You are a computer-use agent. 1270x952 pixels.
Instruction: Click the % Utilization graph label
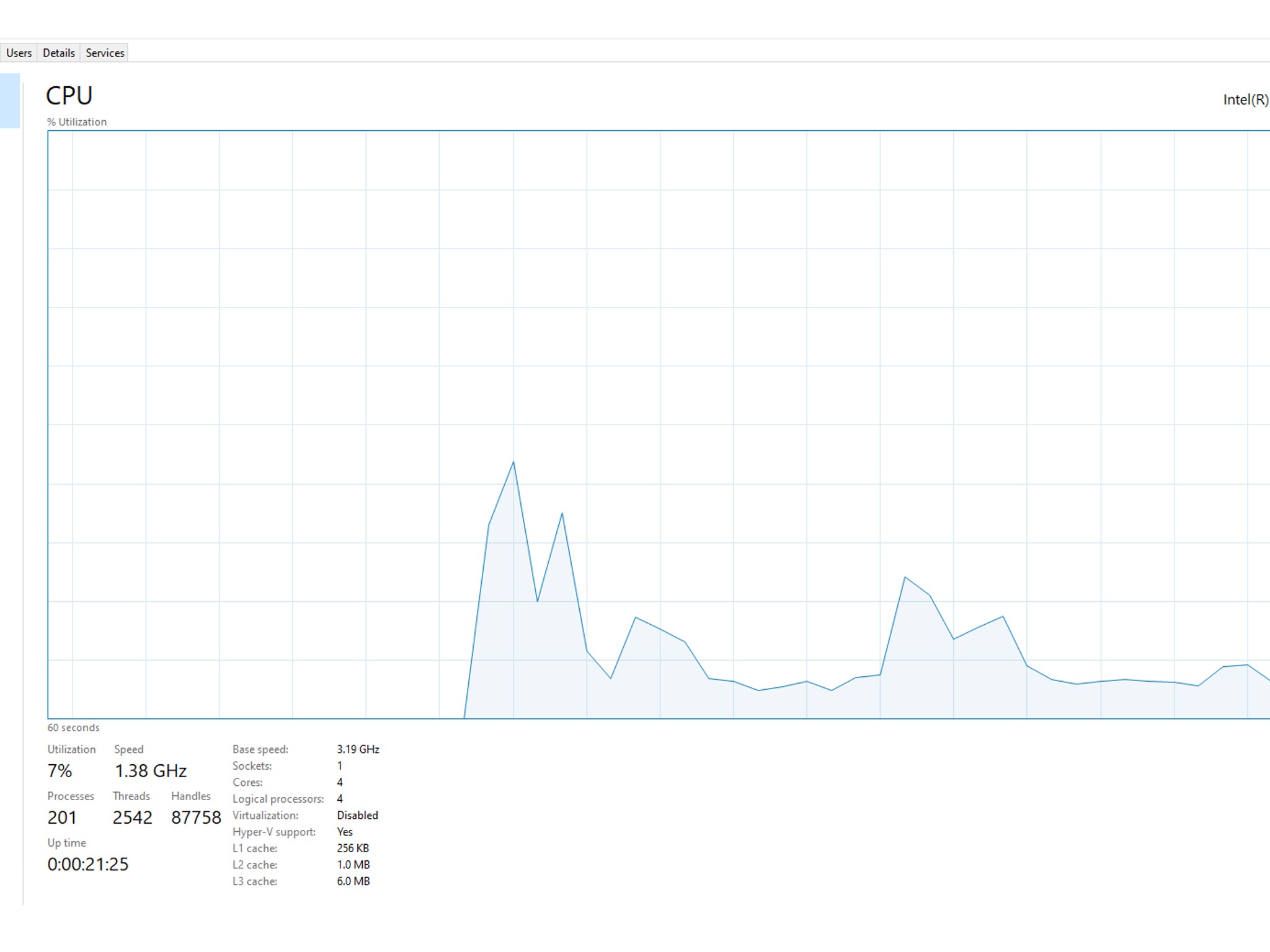(77, 122)
